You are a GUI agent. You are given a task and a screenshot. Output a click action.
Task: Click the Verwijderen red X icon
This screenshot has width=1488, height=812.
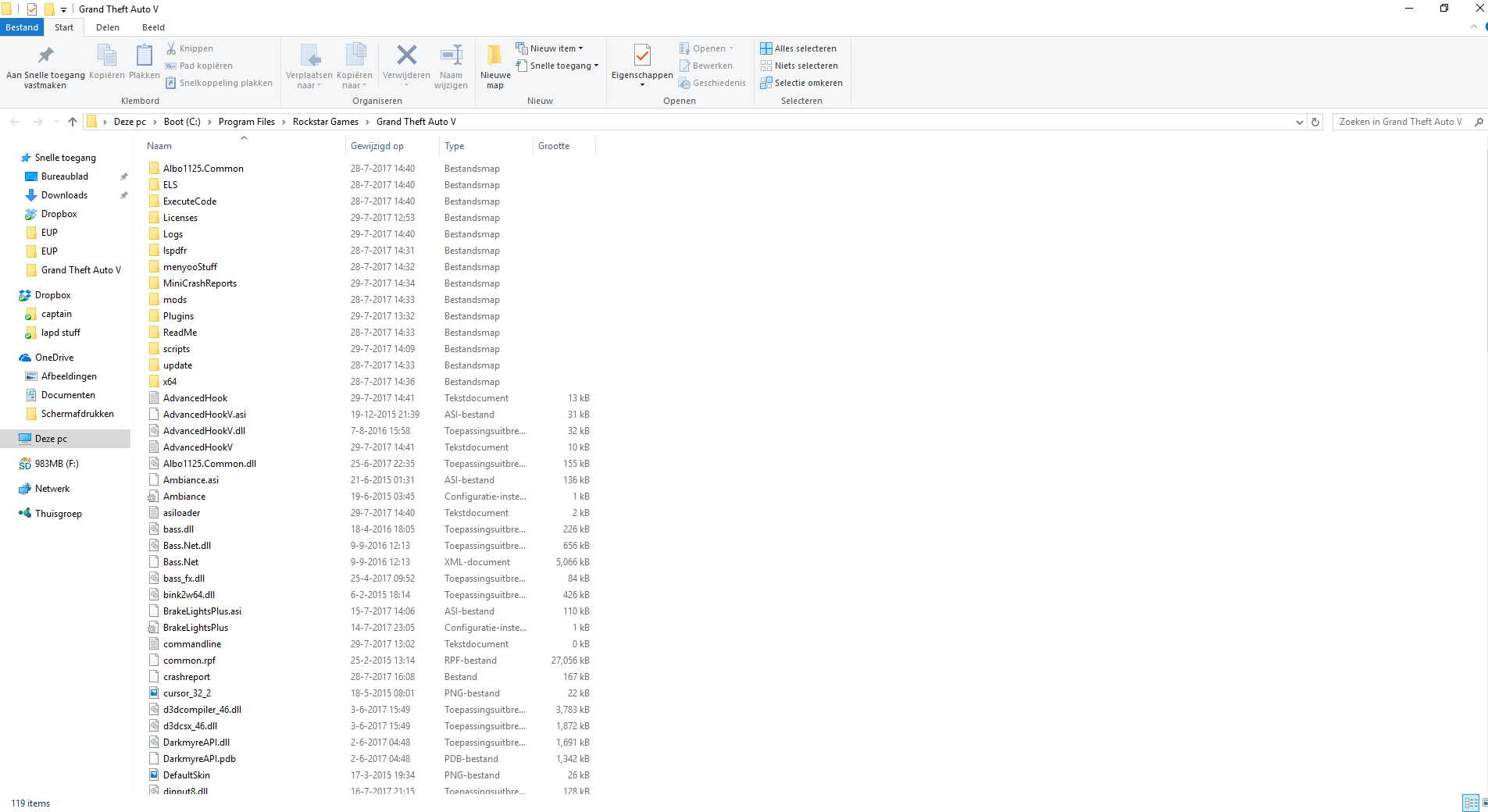pos(406,67)
